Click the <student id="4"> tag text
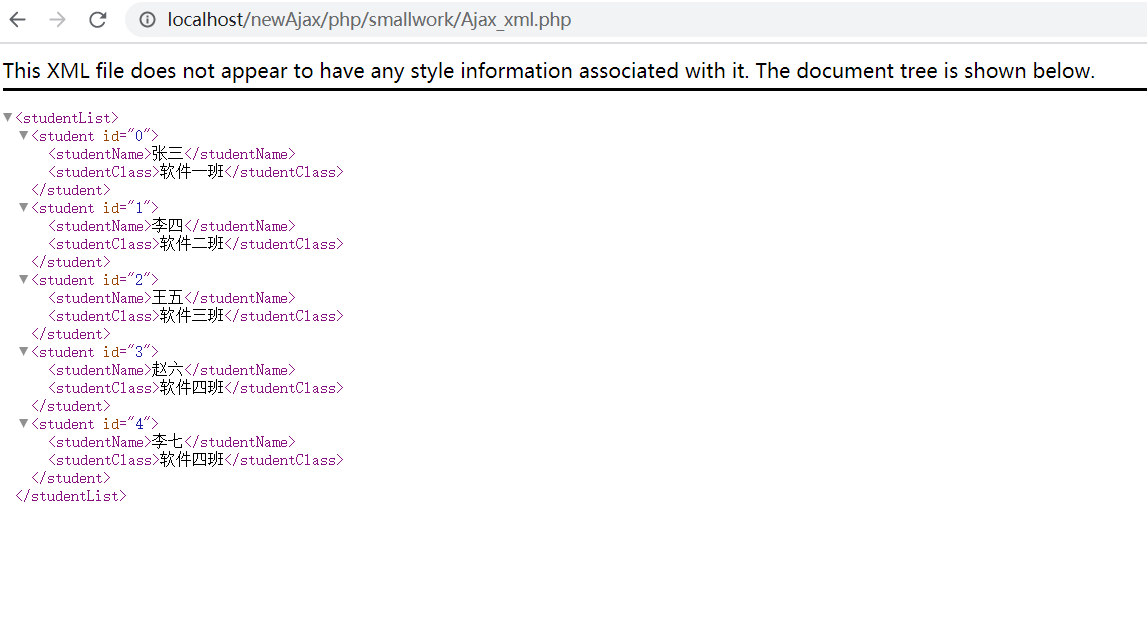Viewport: 1147px width, 621px height. (x=95, y=424)
